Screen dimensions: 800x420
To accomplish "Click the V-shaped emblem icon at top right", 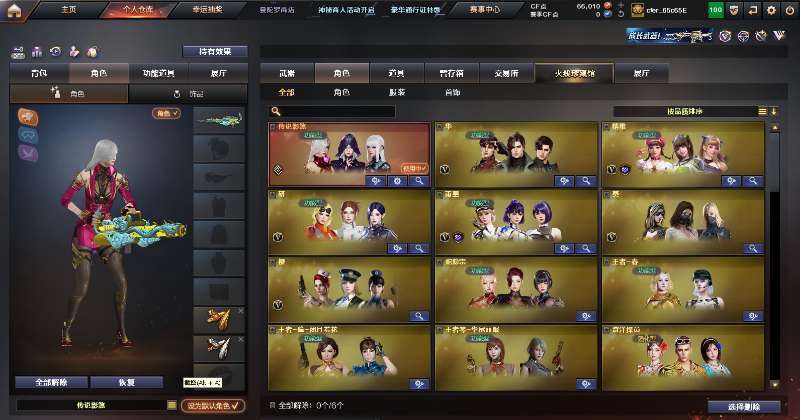I will pos(779,36).
